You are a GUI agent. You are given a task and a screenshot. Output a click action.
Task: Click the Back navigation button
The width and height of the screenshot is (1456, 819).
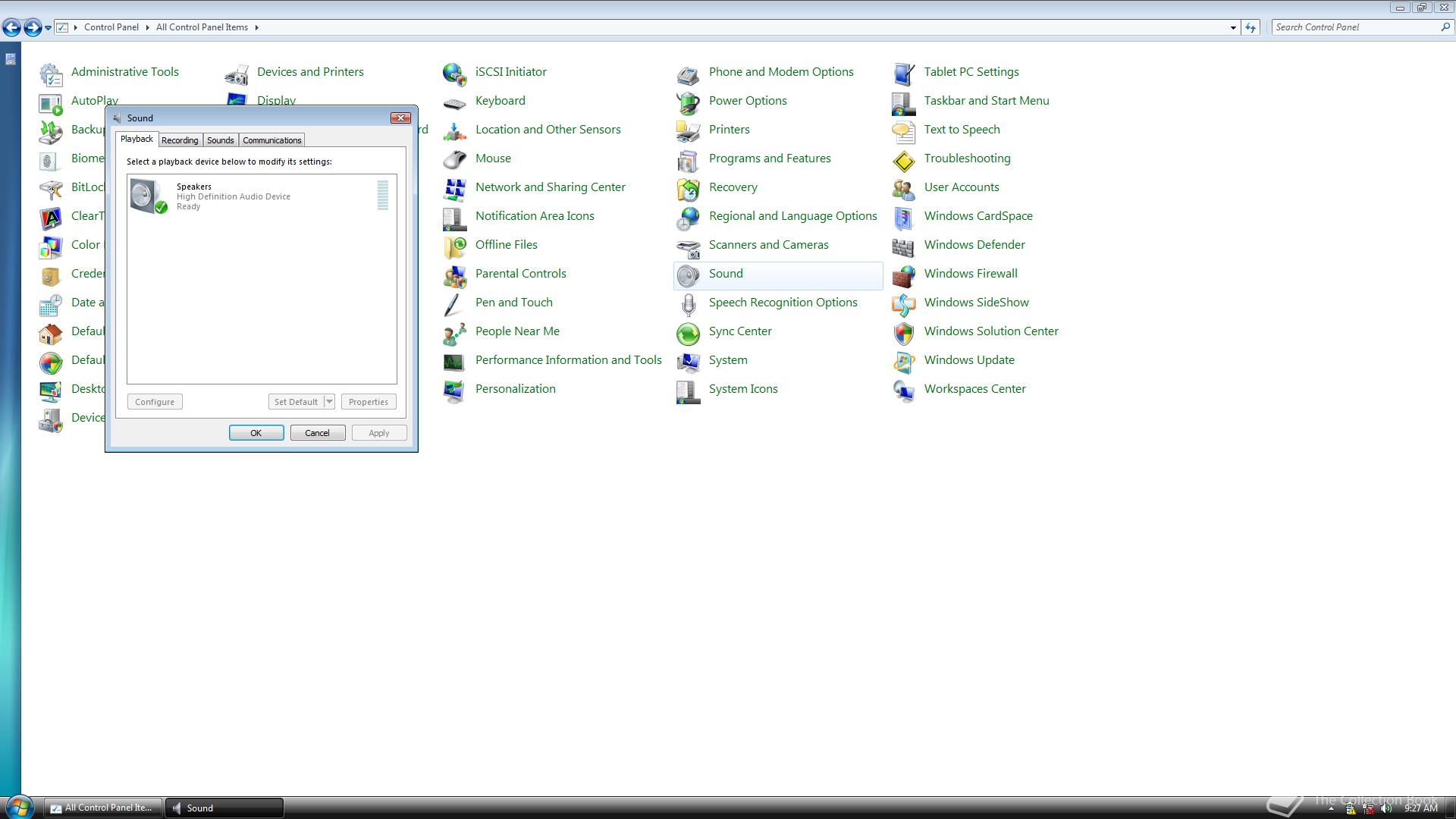tap(11, 28)
